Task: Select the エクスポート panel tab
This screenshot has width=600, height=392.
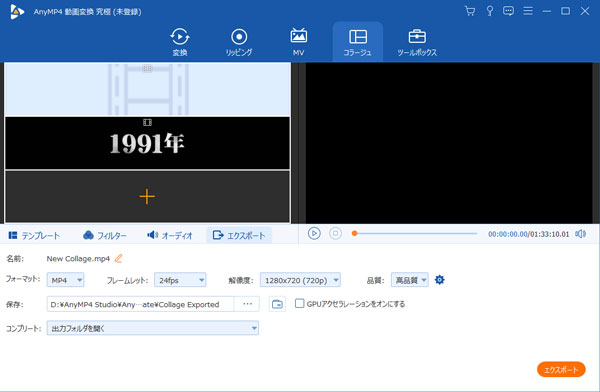Action: 239,235
